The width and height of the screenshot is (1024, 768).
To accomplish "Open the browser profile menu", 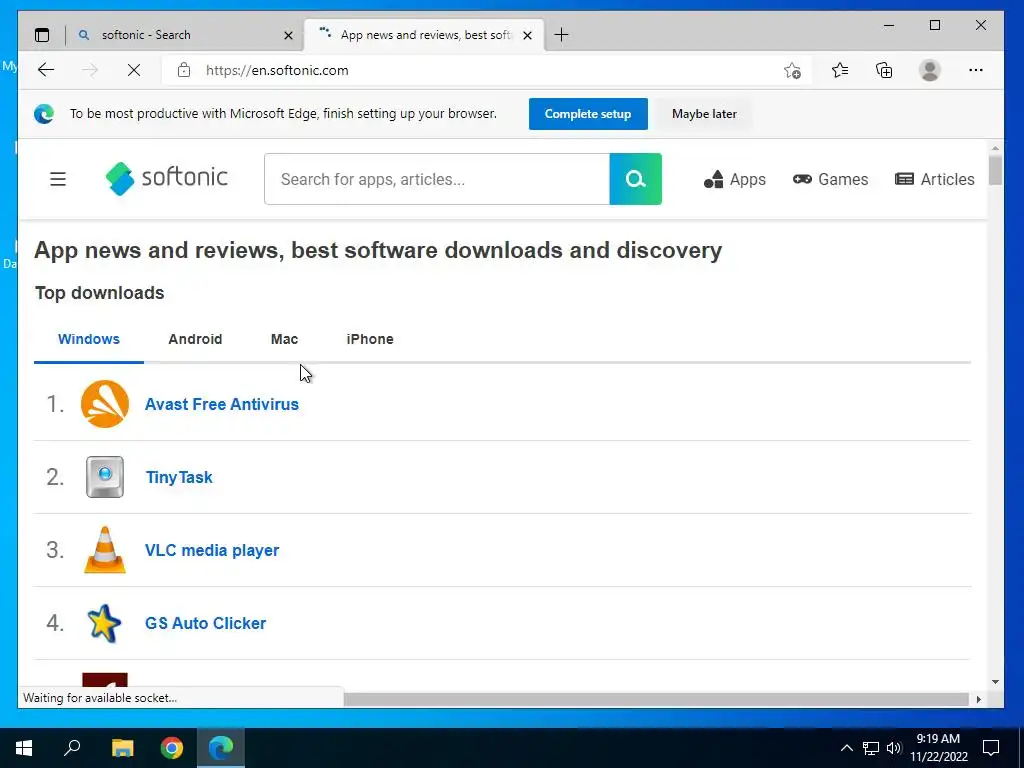I will click(929, 70).
